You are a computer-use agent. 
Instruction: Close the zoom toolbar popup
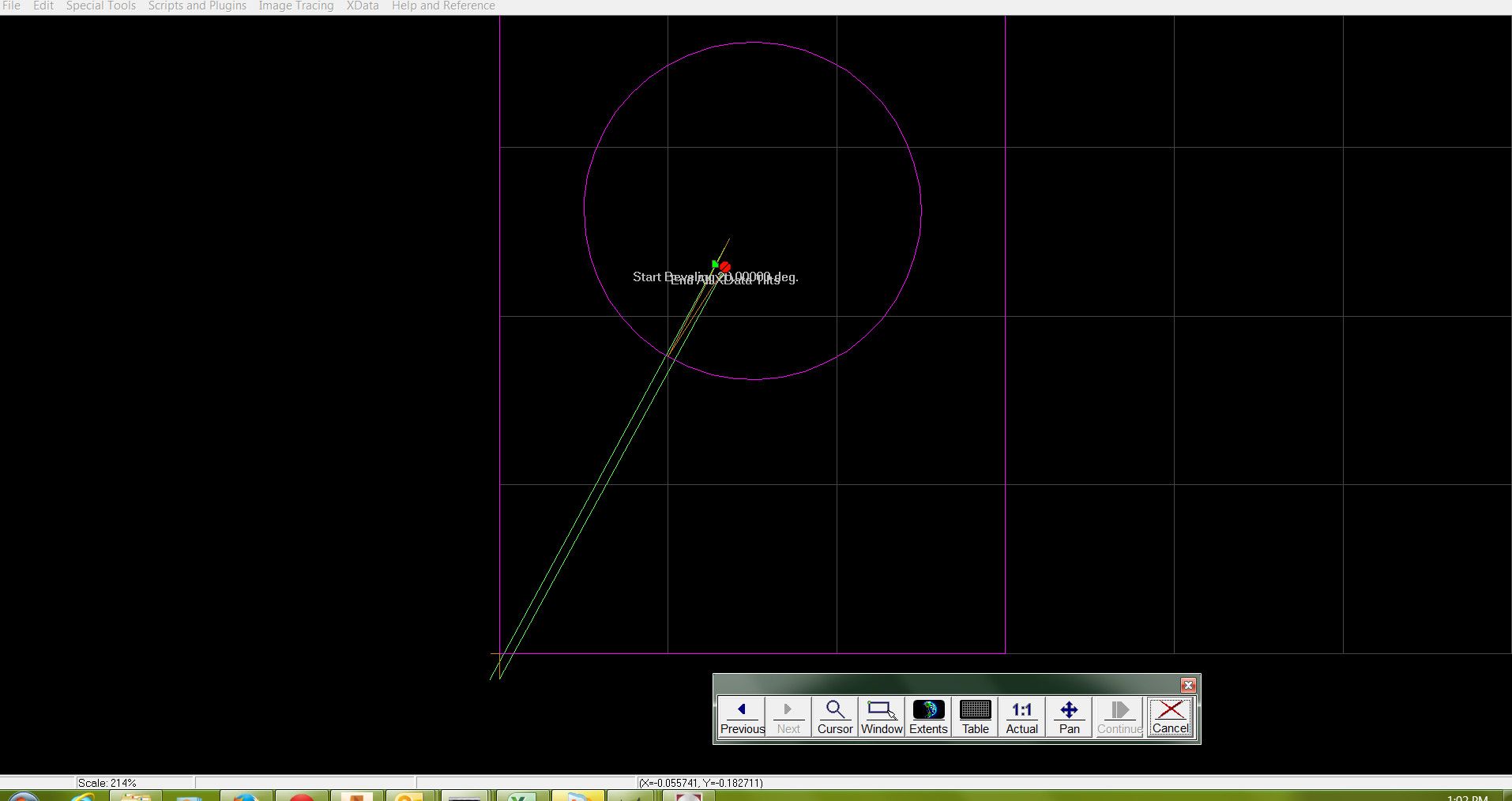click(x=1187, y=685)
